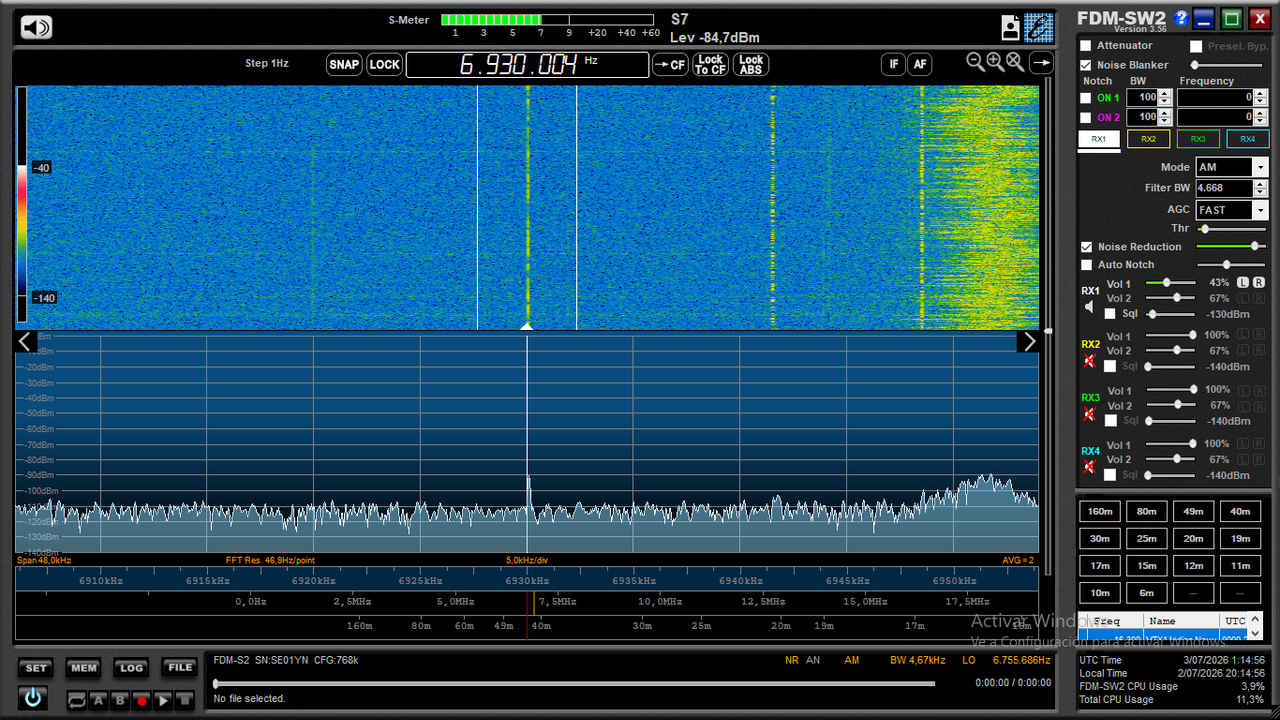Select the RX4 receiver tab

pos(1248,139)
